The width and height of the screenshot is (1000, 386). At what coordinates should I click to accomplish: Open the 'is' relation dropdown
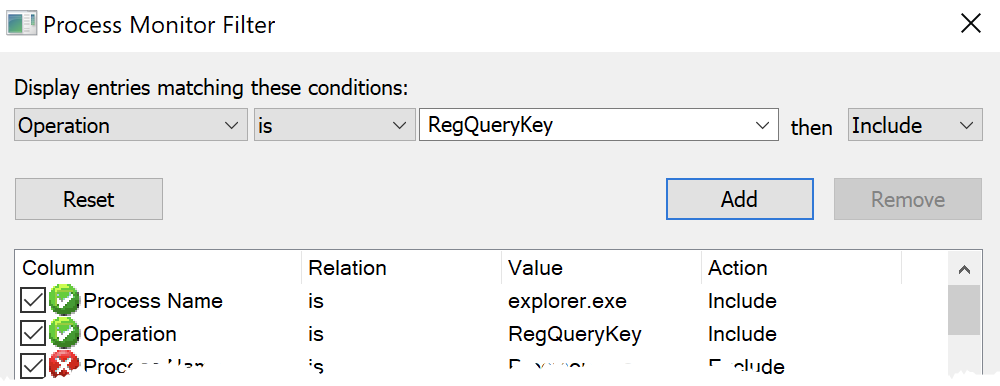point(331,125)
